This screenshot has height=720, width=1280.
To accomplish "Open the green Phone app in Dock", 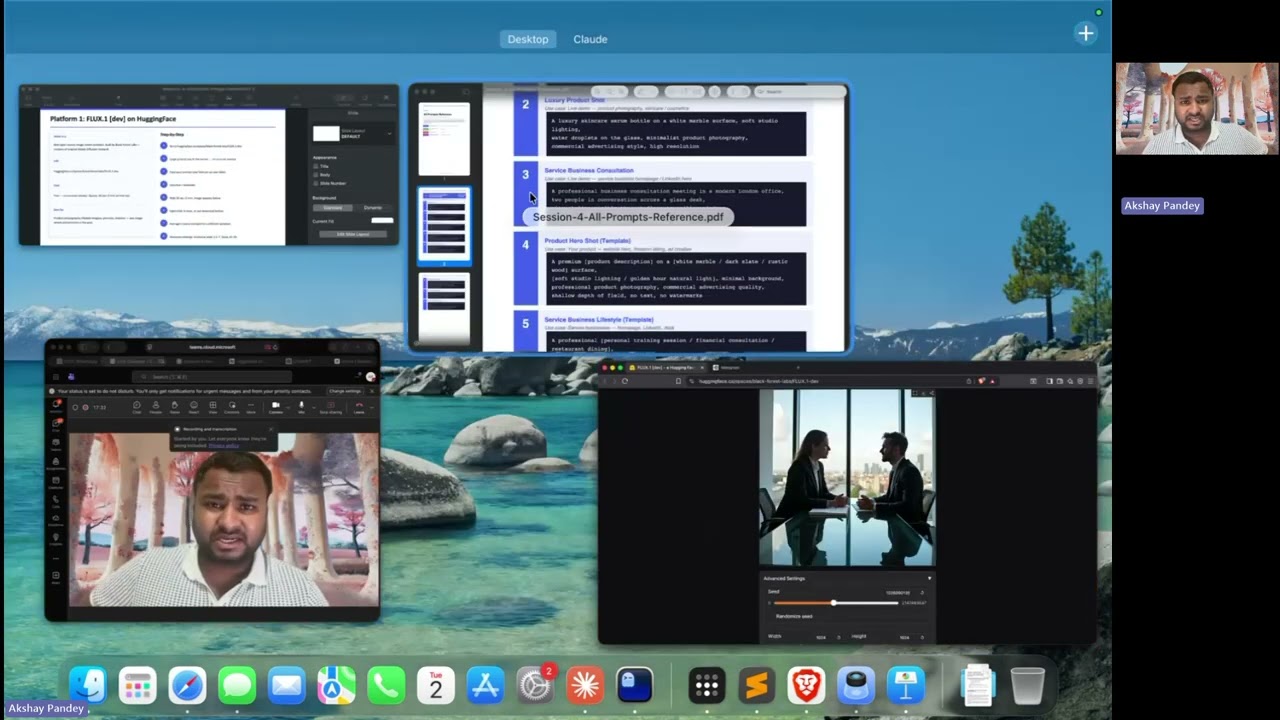I will (x=386, y=685).
